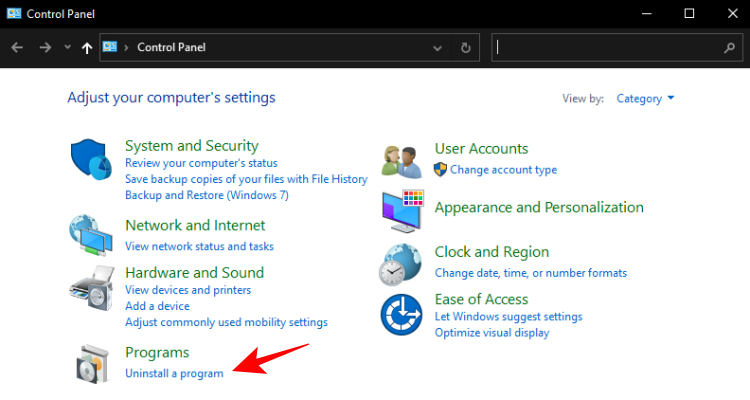Go up one level with up arrow
The width and height of the screenshot is (750, 400).
tap(87, 47)
